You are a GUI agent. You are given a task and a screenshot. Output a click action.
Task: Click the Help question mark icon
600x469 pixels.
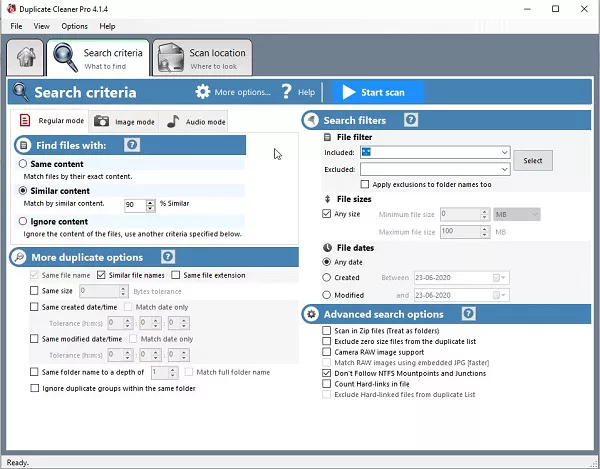[286, 92]
